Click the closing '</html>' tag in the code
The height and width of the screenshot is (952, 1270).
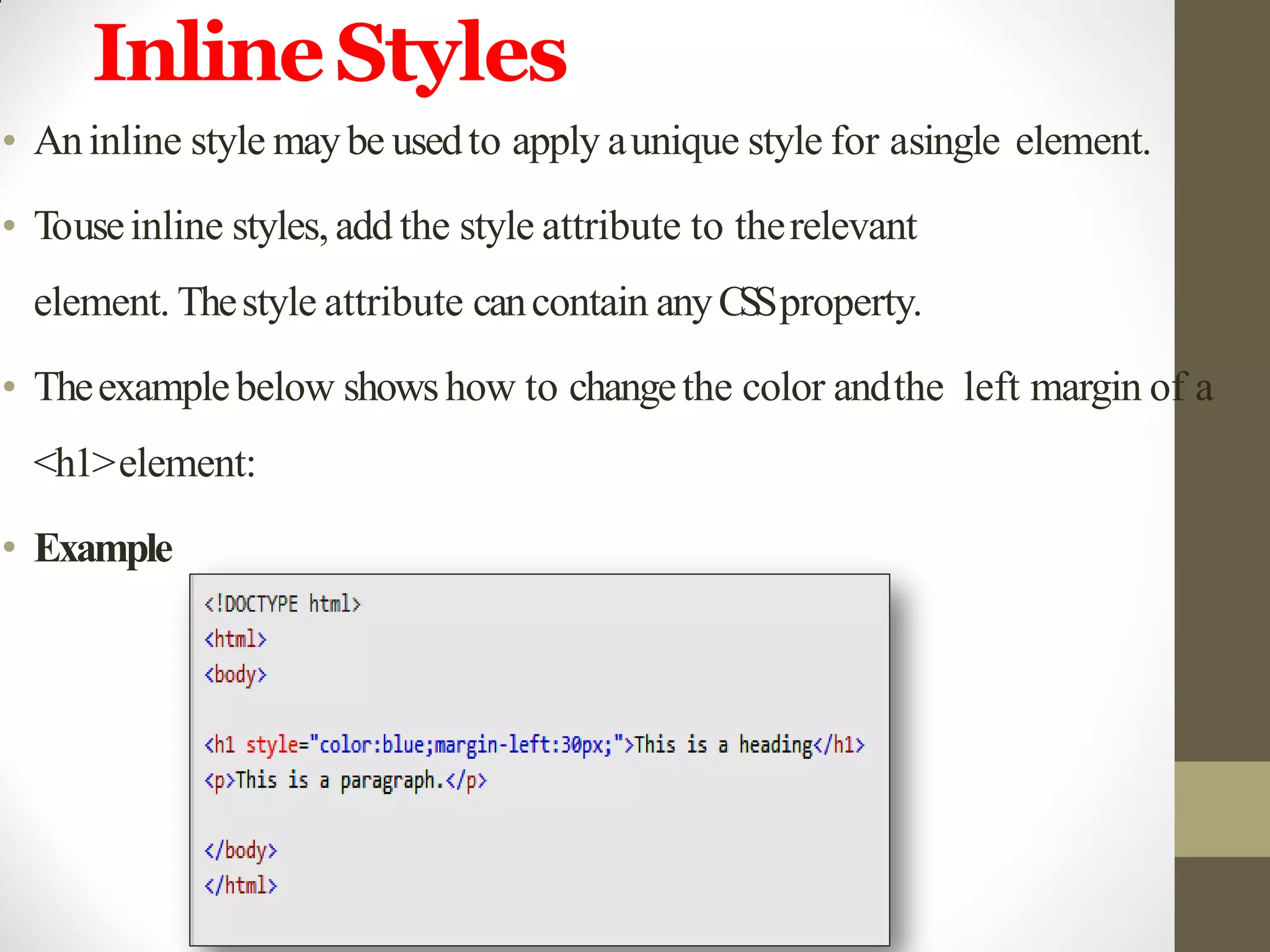coord(241,886)
